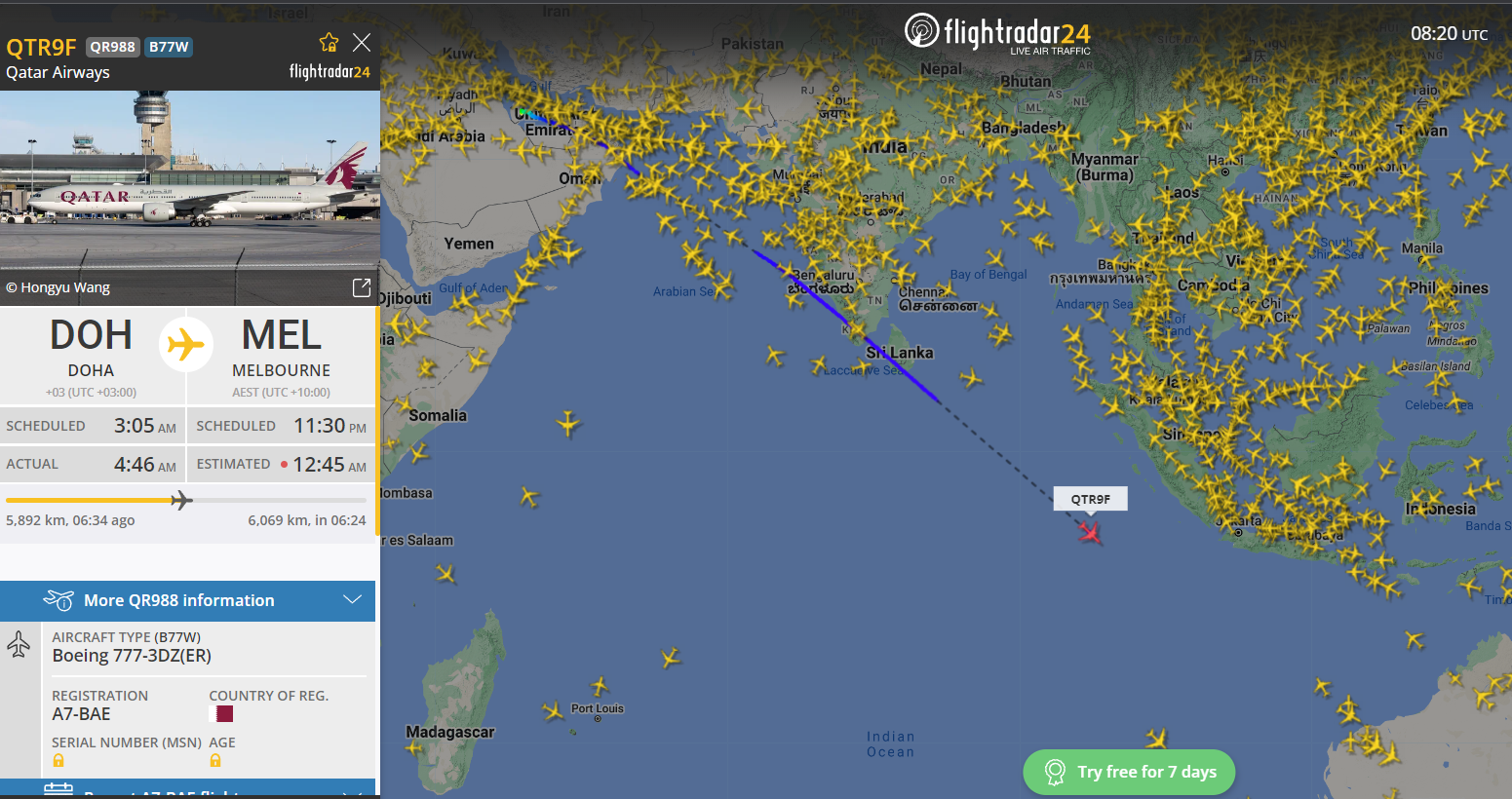
Task: Close the QTR9F flight details panel
Action: (362, 42)
